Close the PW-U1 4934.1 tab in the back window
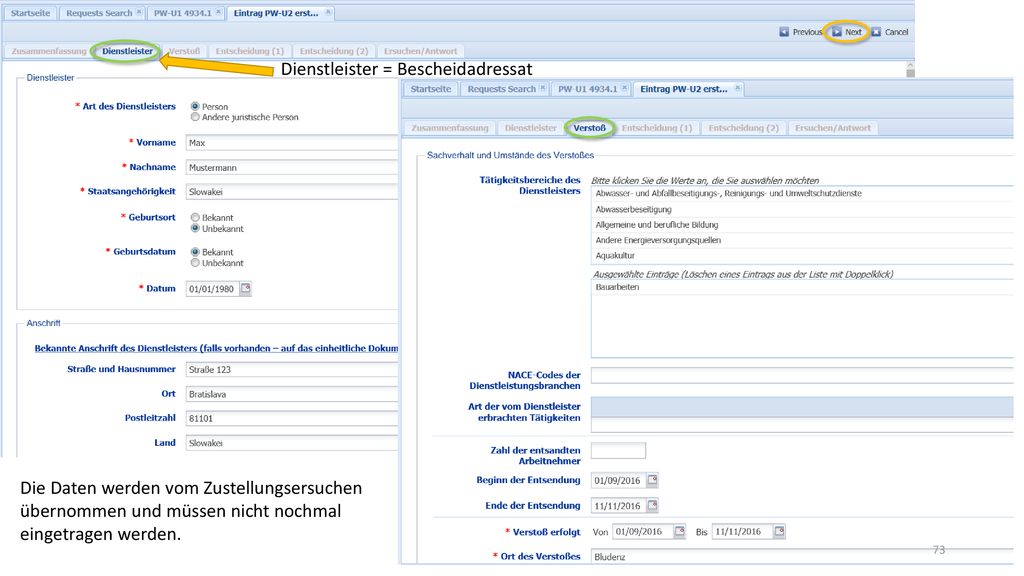 [x=218, y=12]
